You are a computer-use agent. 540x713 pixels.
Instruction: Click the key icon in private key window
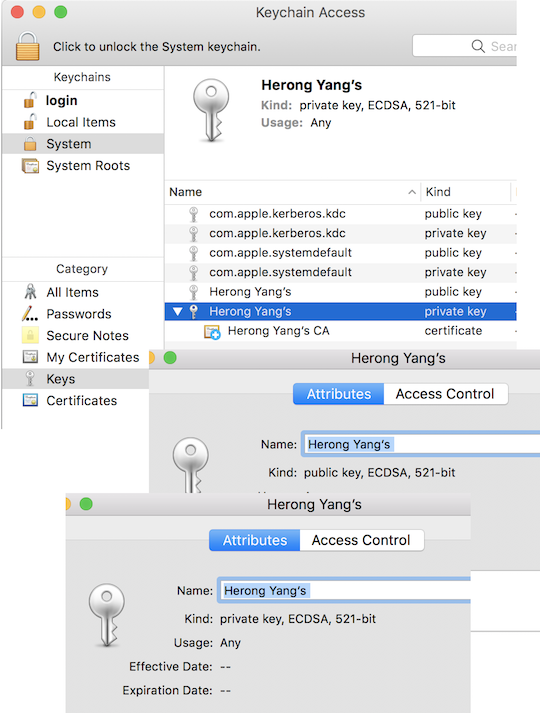pyautogui.click(x=106, y=616)
